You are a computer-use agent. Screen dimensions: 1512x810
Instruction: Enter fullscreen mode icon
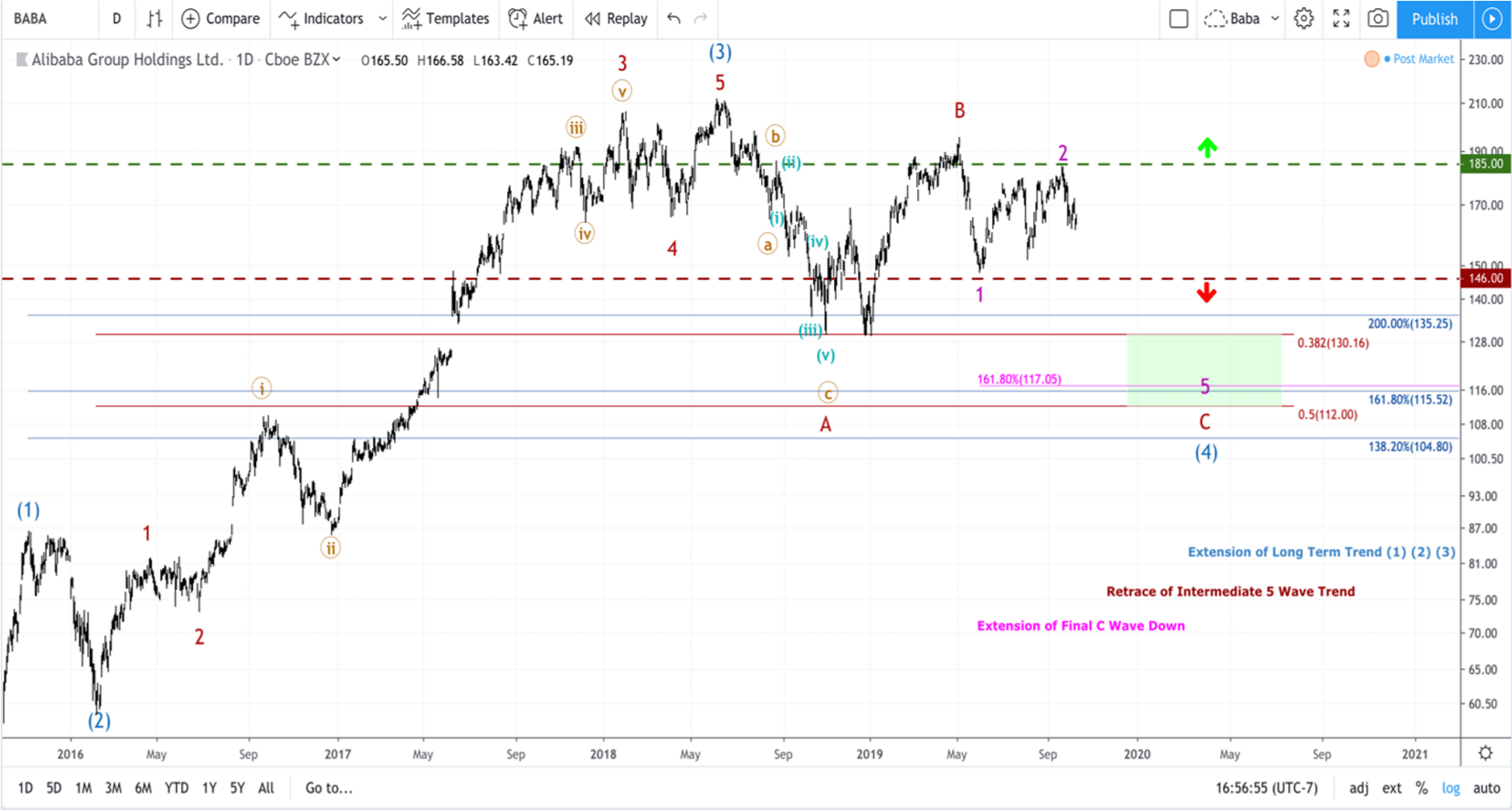(1341, 19)
